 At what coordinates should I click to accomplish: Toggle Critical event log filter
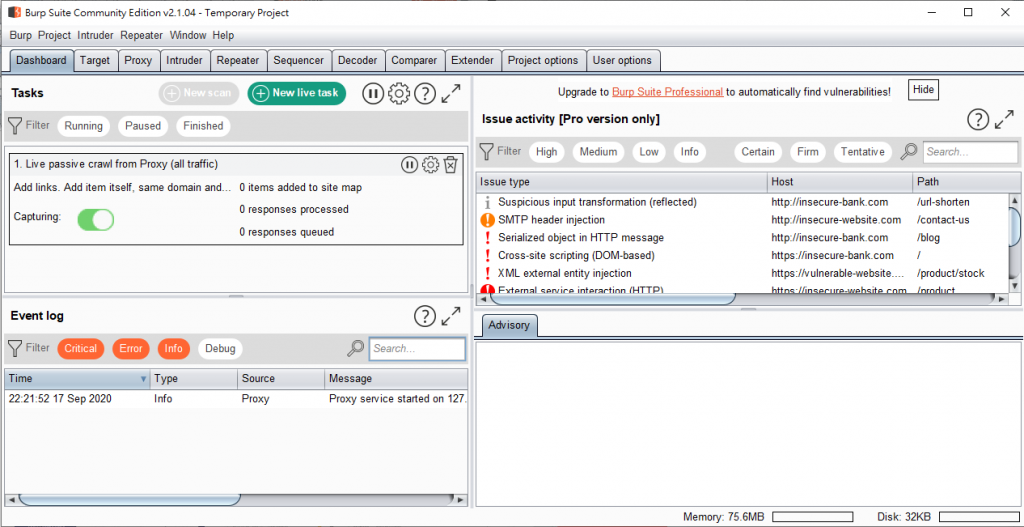[x=81, y=349]
